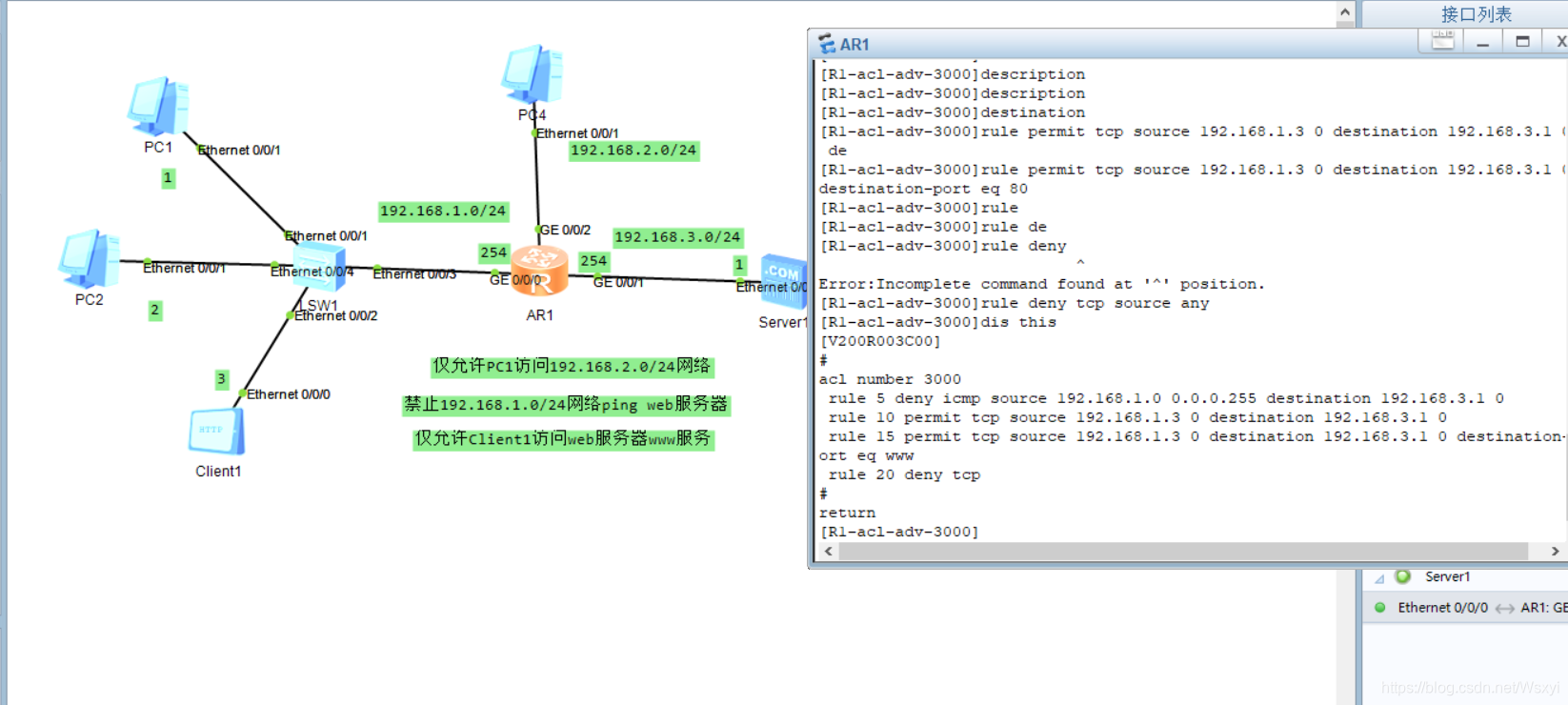Click the topology canvas scroll-up arrow

[x=1345, y=11]
